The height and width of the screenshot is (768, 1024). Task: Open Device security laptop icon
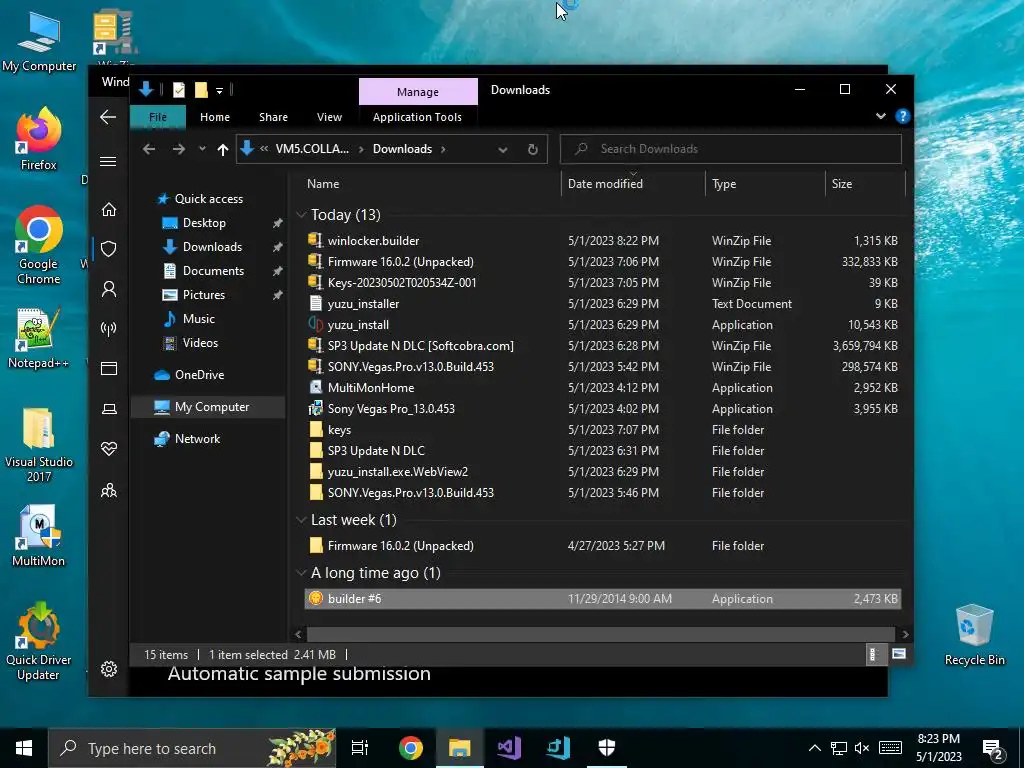coord(109,409)
